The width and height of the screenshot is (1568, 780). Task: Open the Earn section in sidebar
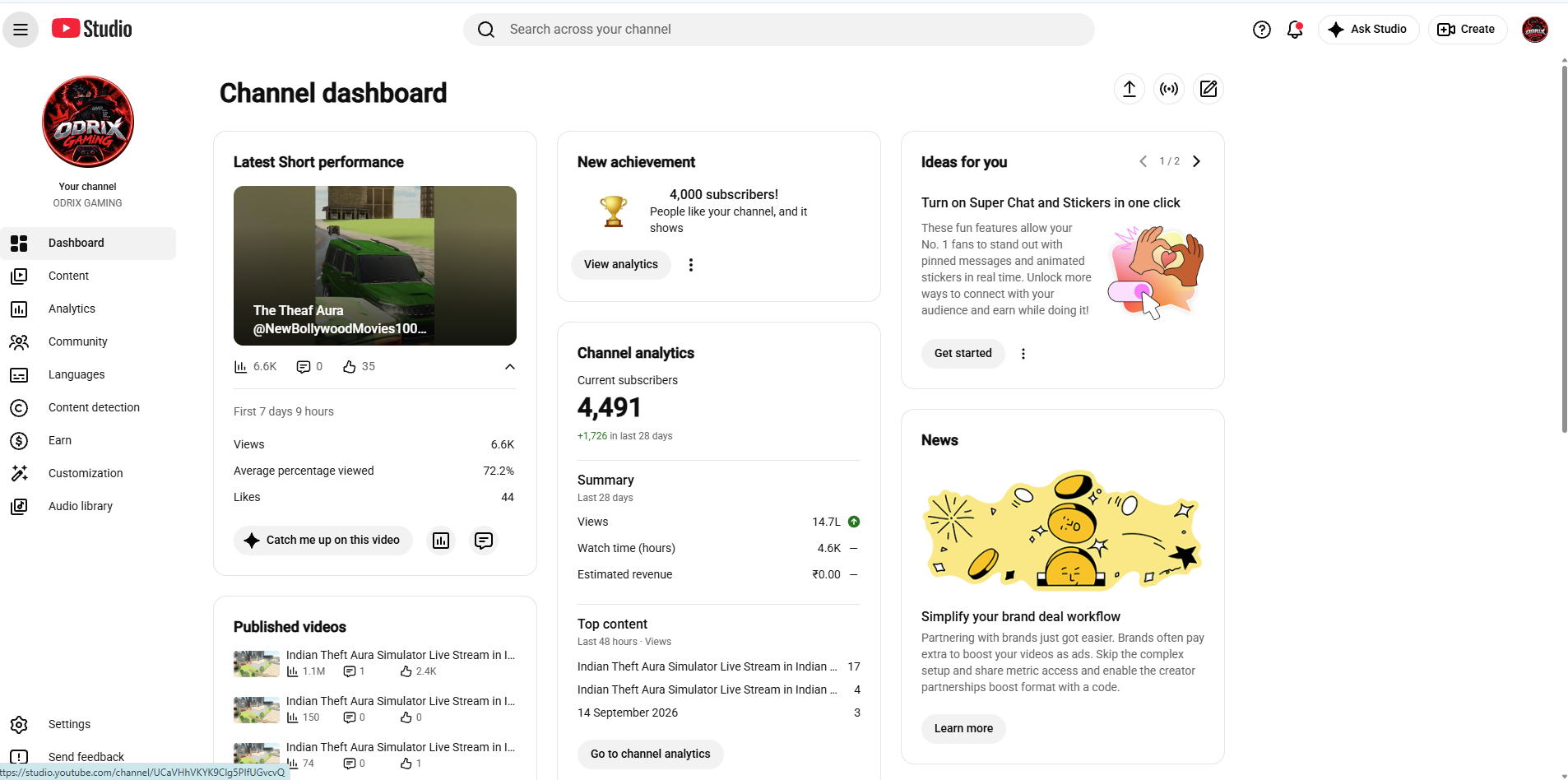[88, 440]
